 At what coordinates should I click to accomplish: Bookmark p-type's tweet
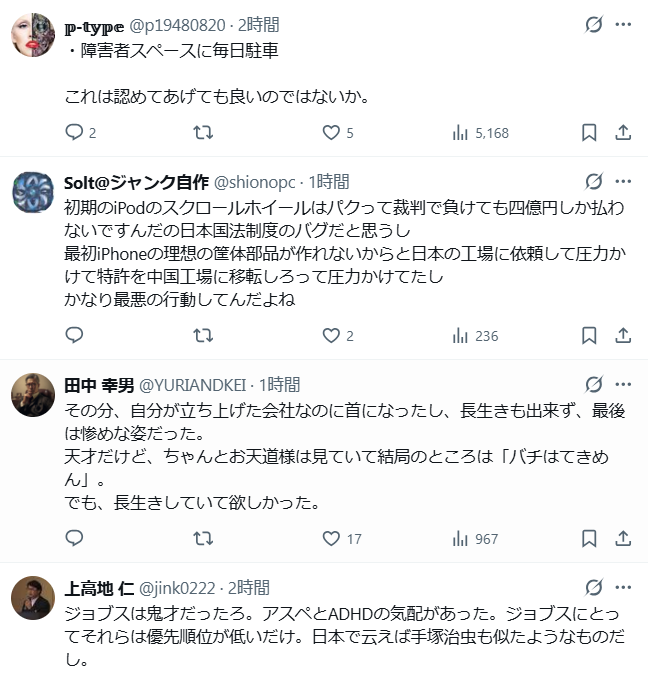click(589, 132)
